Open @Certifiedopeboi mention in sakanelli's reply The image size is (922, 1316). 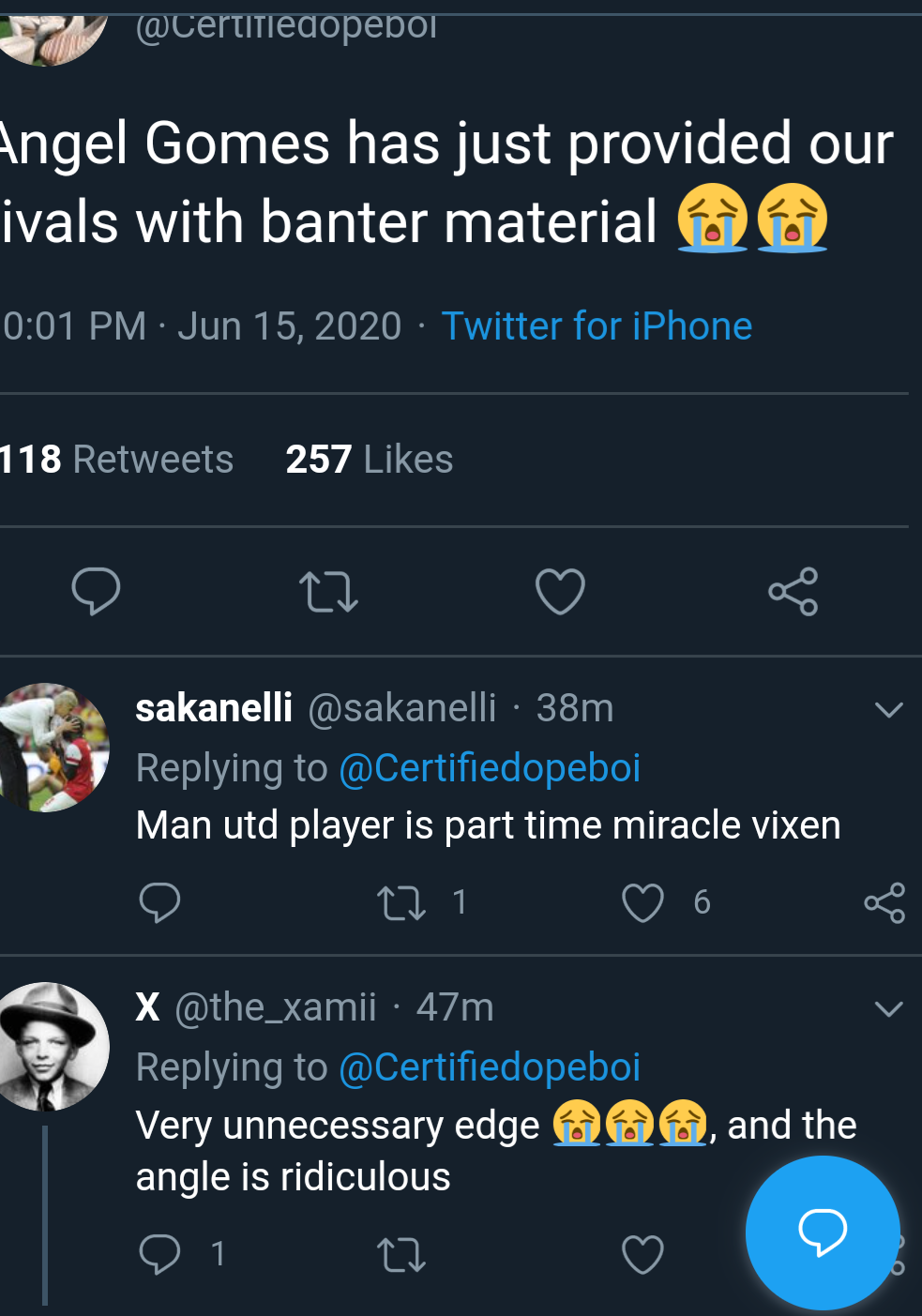click(x=489, y=768)
